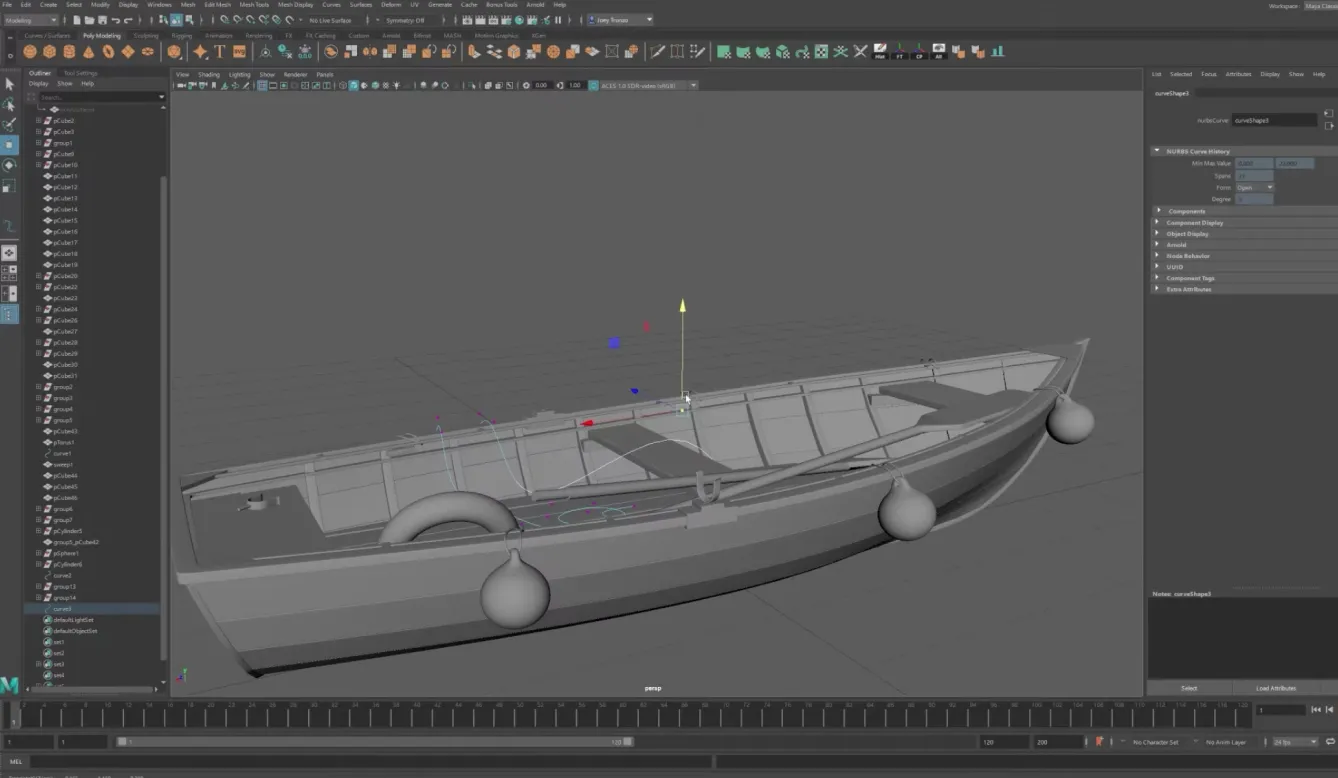Open the Modeling menu set dropdown
Viewport: 1338px width, 778px height.
[31, 20]
